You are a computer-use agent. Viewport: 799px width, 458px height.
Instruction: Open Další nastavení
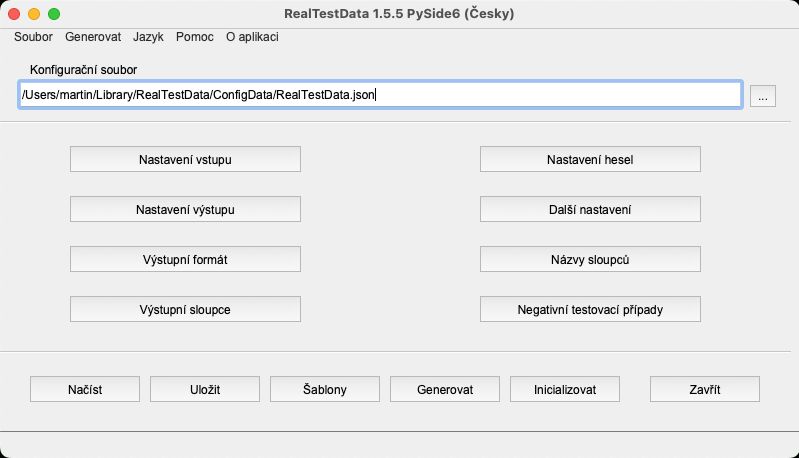tap(590, 209)
